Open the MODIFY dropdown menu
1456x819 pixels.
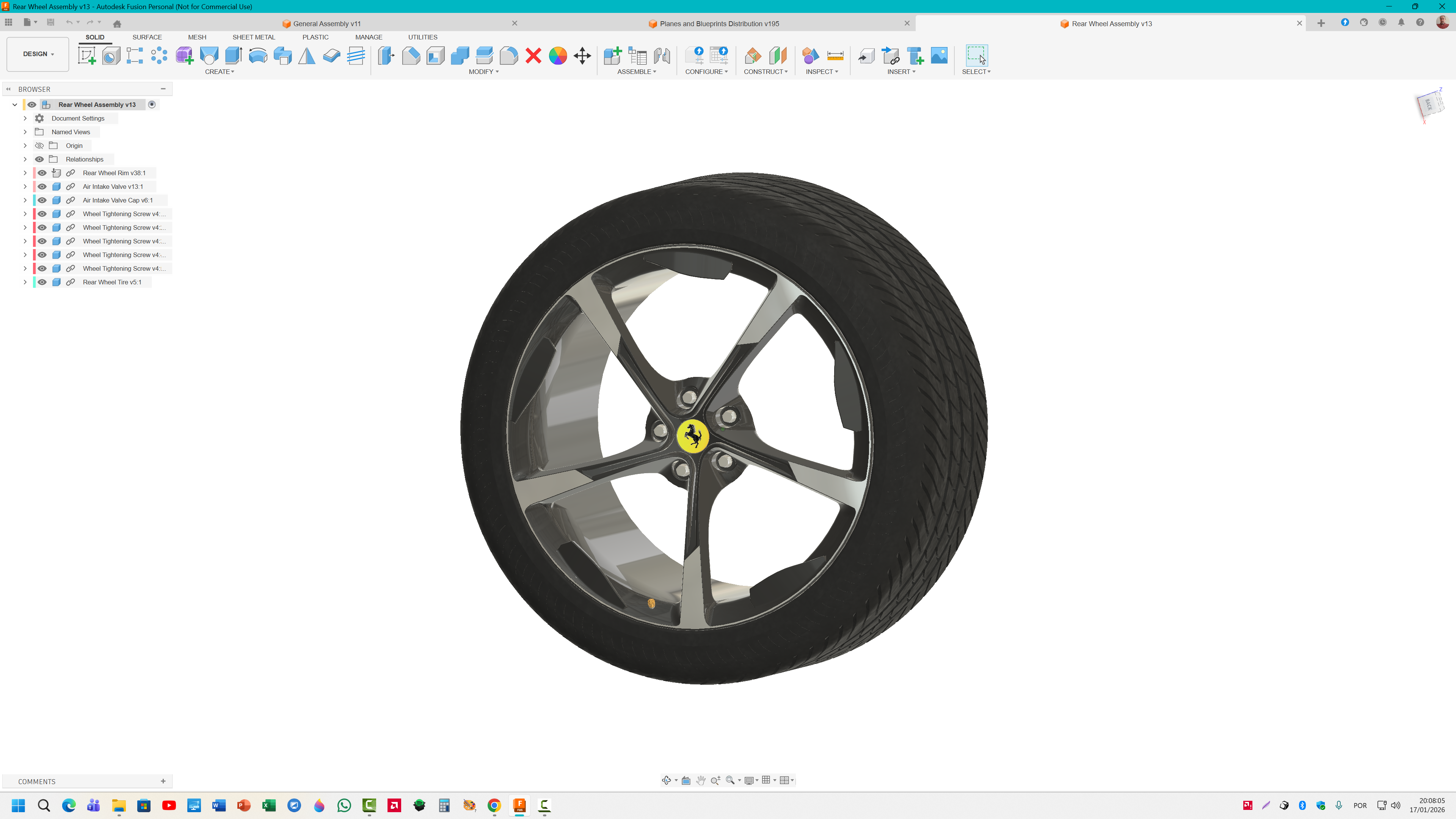[483, 72]
